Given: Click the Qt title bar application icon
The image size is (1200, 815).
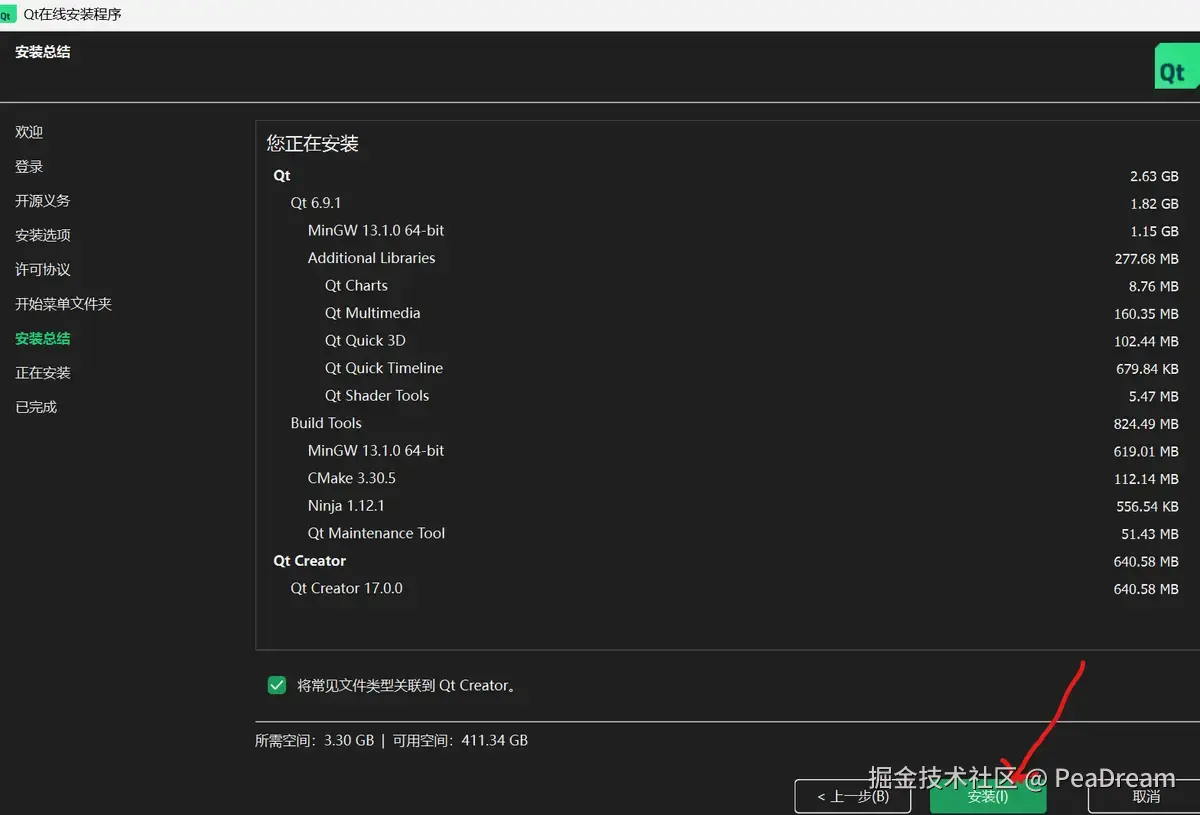Looking at the screenshot, I should coord(8,14).
